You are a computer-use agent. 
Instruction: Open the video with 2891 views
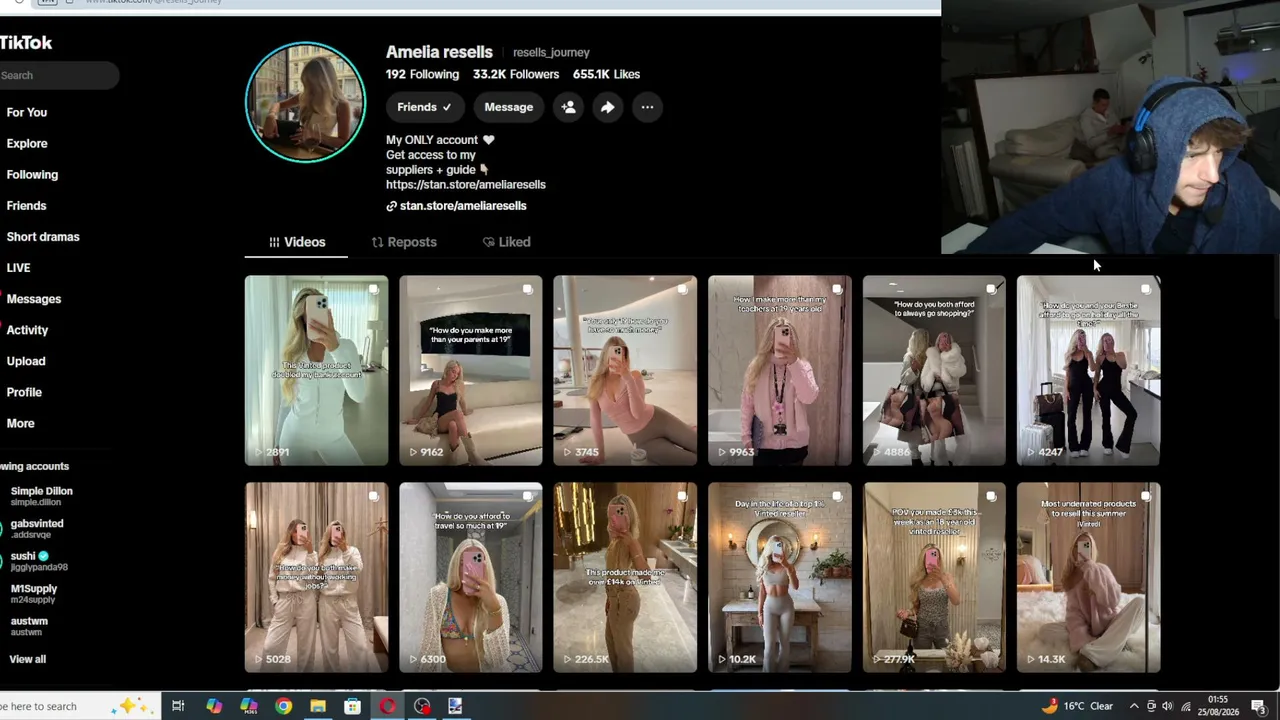tap(317, 371)
